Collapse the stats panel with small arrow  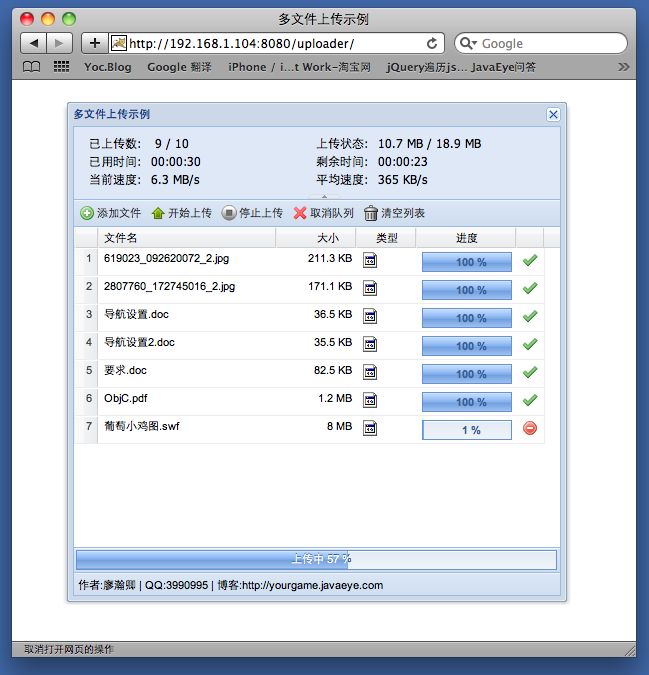(324, 197)
